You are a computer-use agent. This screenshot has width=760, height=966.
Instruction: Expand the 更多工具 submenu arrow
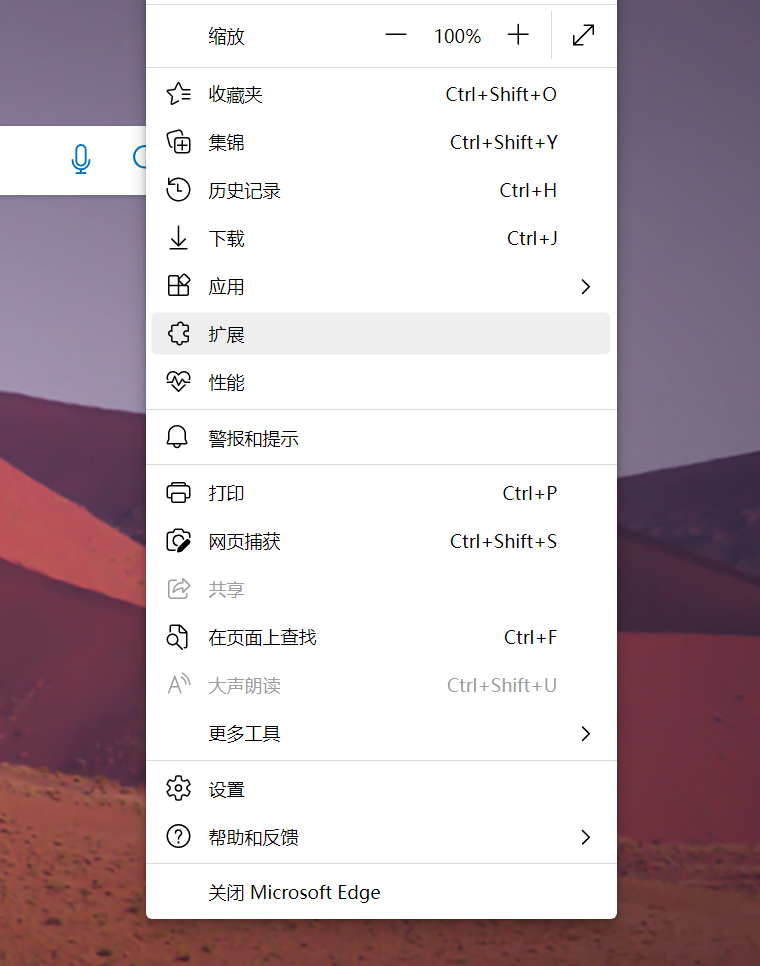click(x=585, y=734)
